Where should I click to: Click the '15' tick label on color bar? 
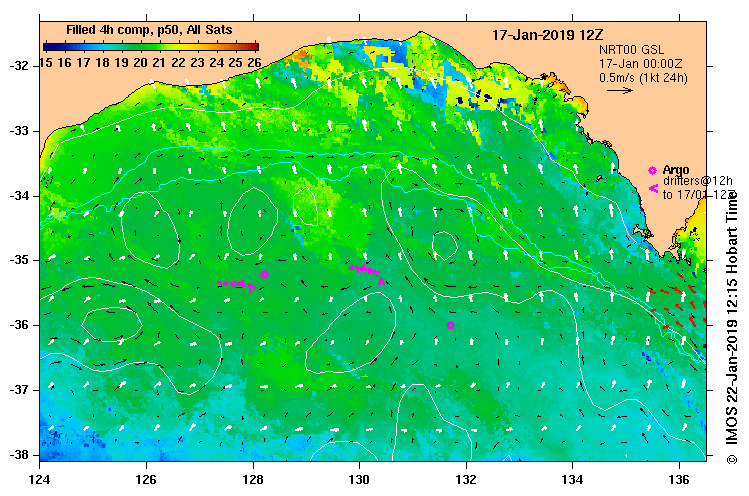tap(46, 63)
